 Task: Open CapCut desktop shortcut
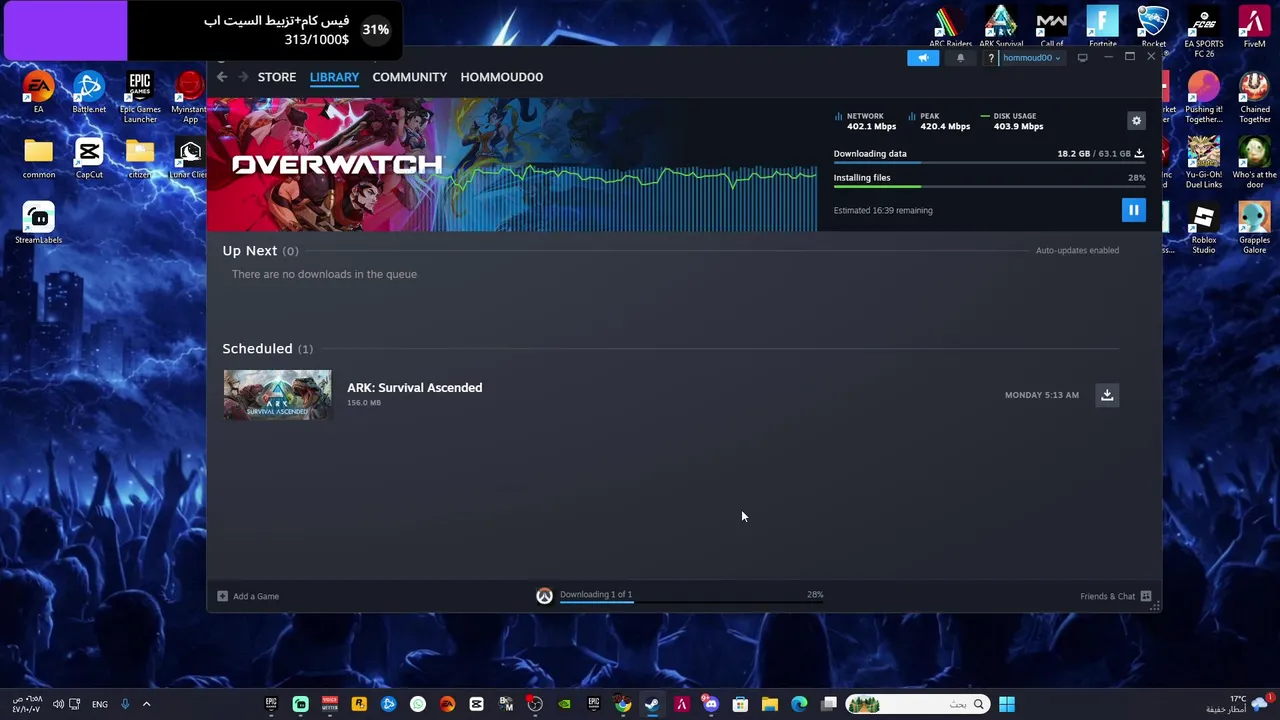click(89, 158)
